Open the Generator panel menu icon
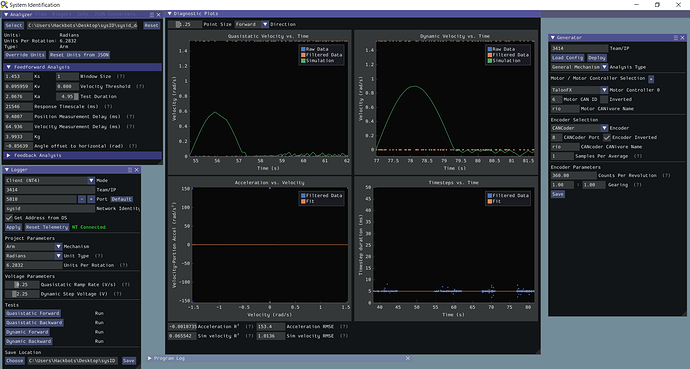The image size is (690, 369). tap(676, 38)
